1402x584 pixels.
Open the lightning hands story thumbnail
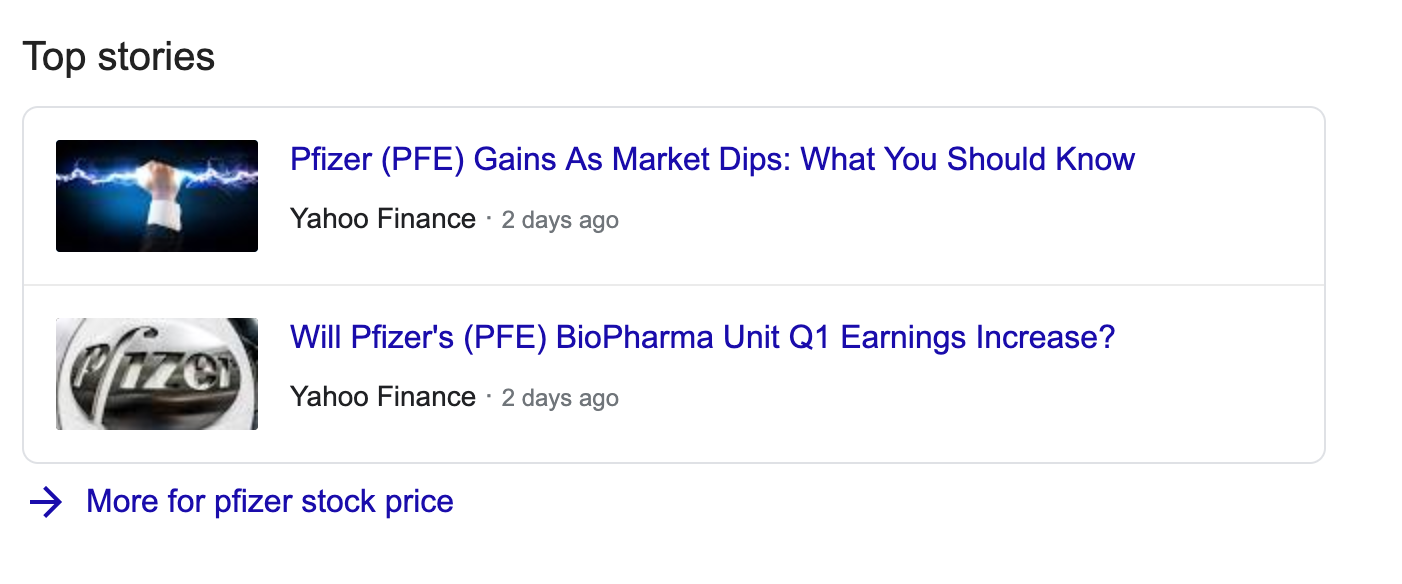click(x=157, y=196)
